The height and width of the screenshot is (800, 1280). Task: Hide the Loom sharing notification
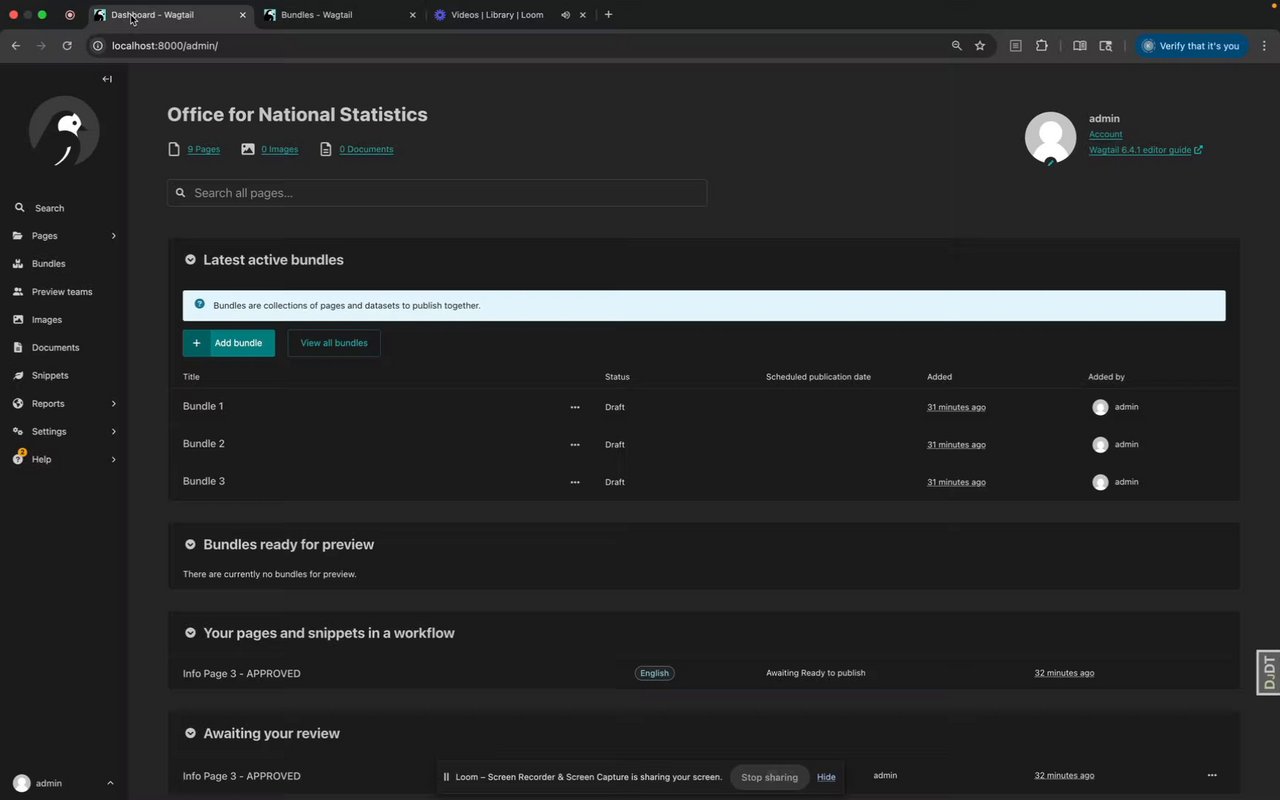826,777
